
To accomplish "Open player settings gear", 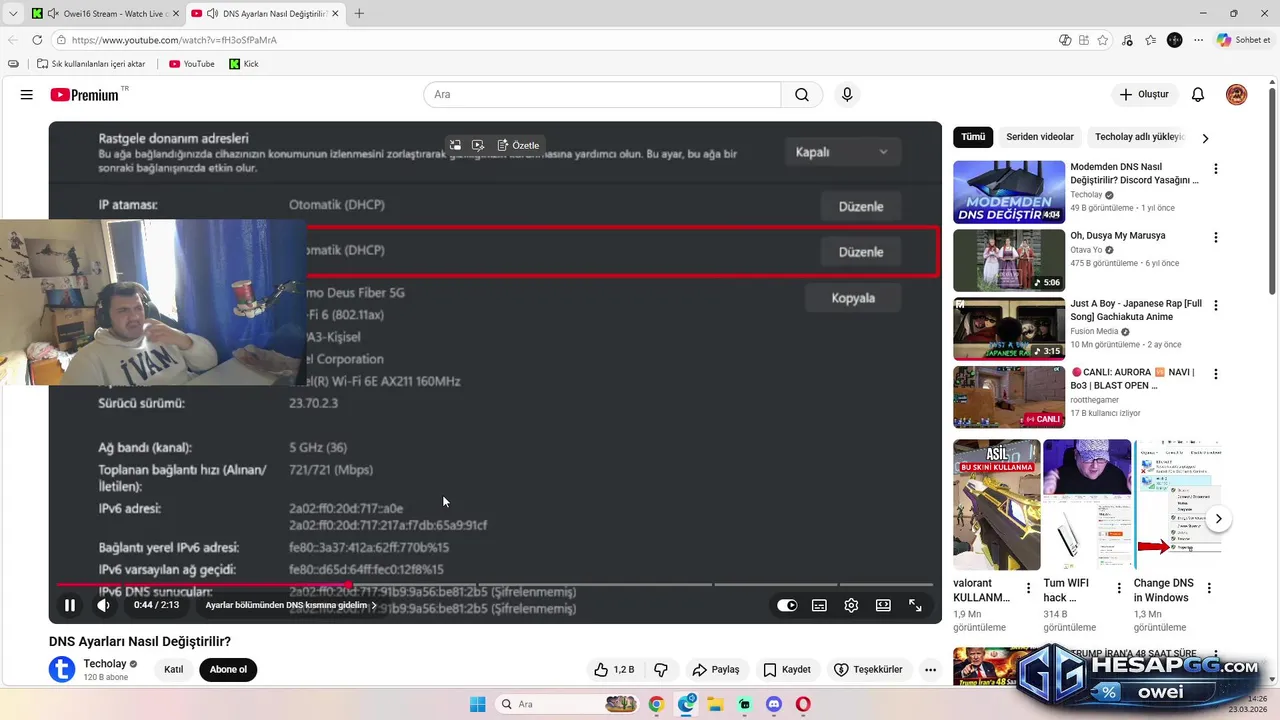I will 851,605.
